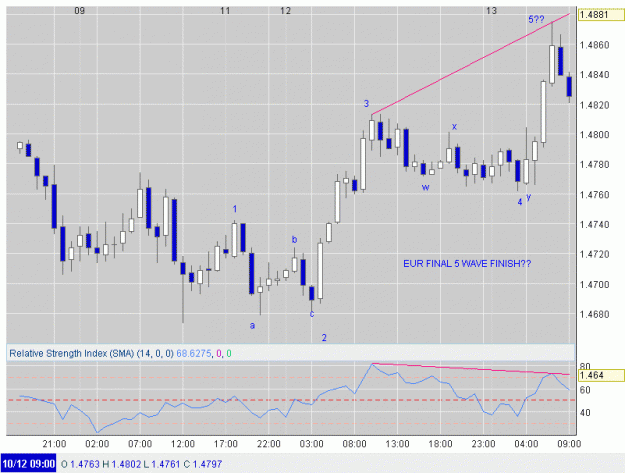Click the close price 'C 1.4797'
The height and width of the screenshot is (473, 625).
[202, 464]
